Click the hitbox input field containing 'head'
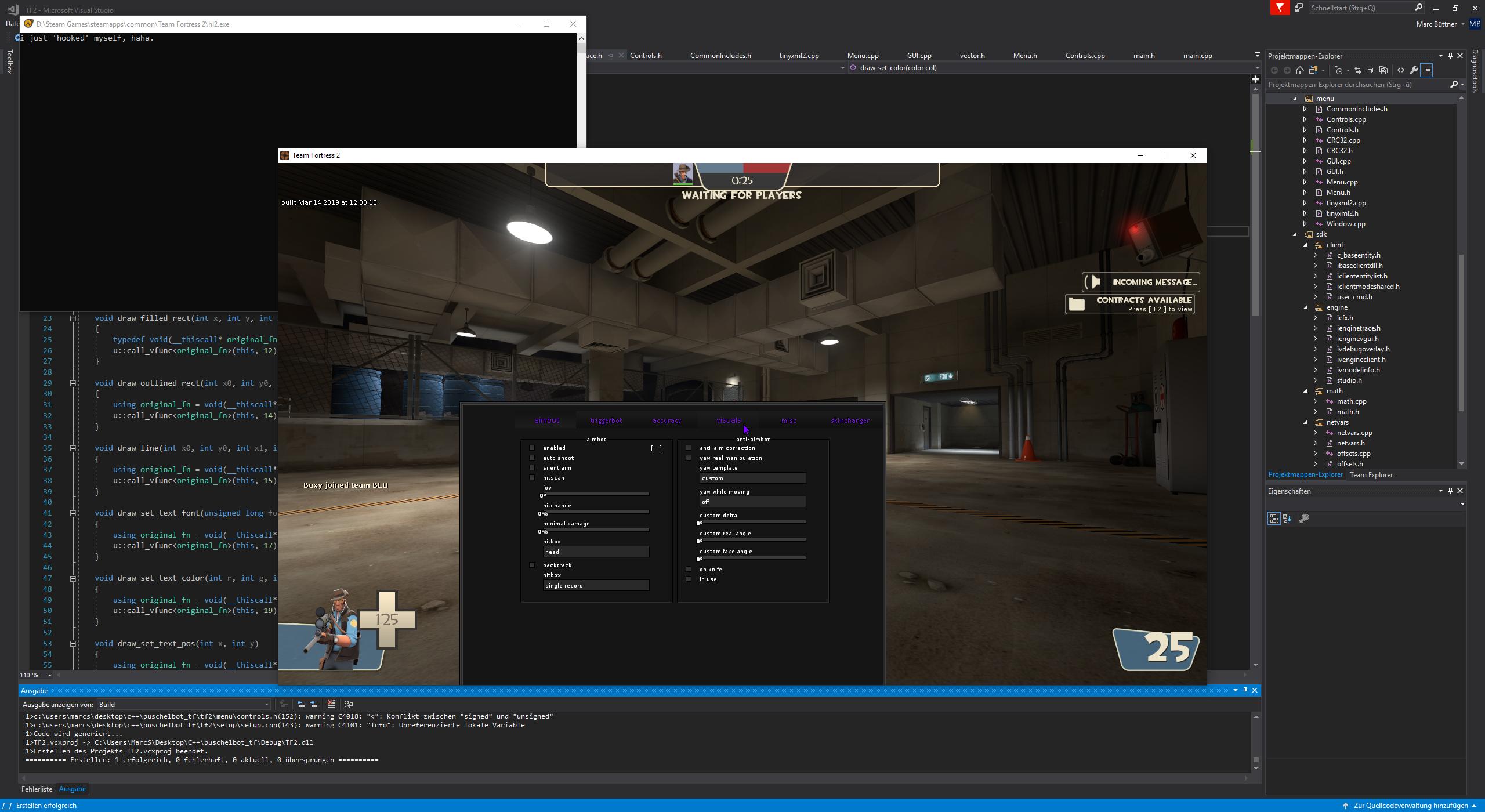This screenshot has height=812, width=1485. (x=596, y=552)
